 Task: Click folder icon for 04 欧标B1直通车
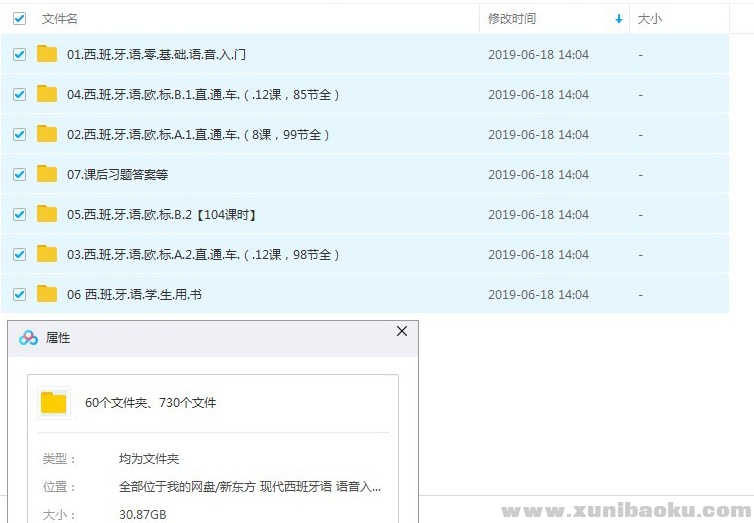(47, 94)
